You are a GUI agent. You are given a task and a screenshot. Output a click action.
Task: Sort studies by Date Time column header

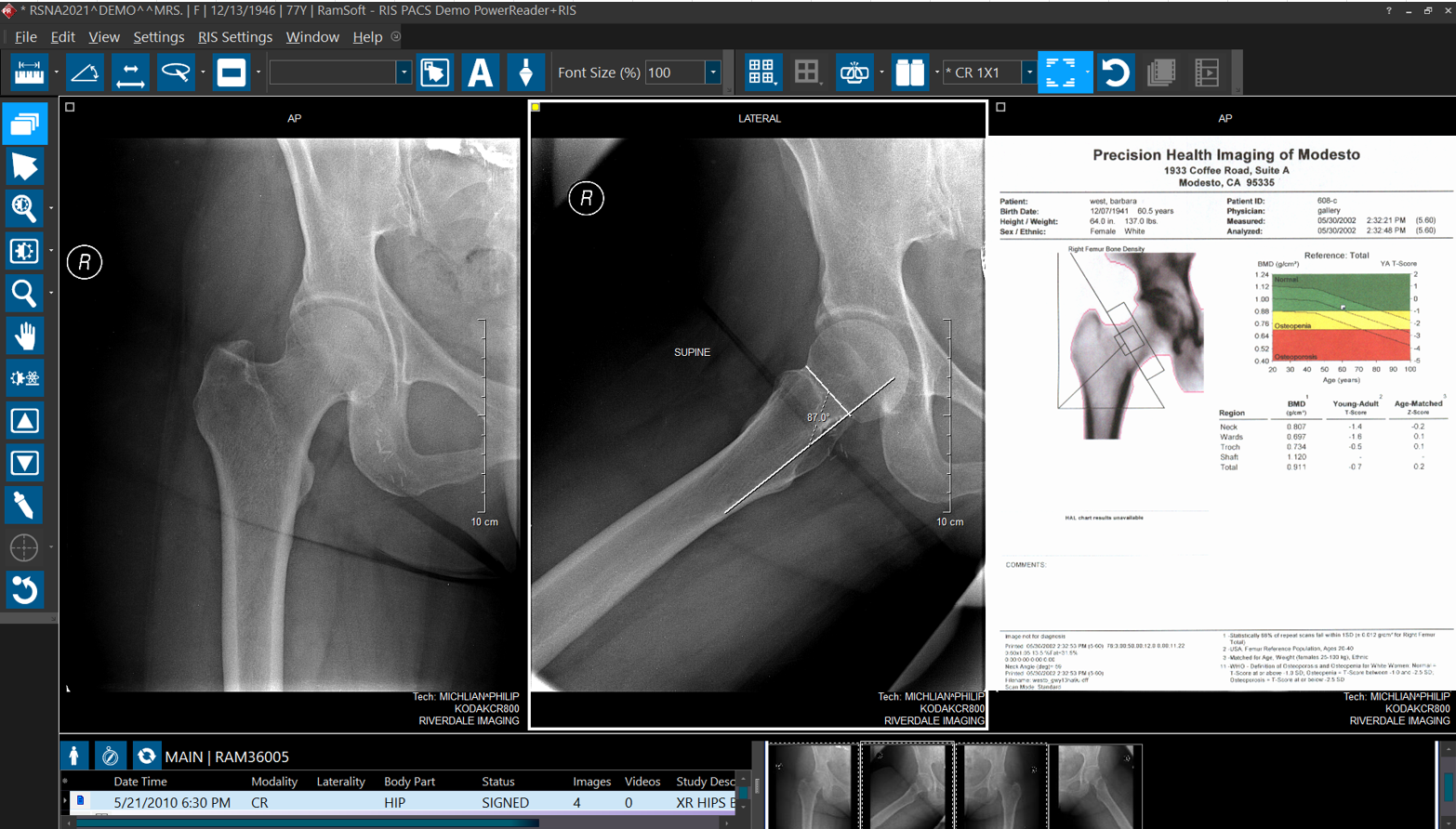[x=140, y=782]
